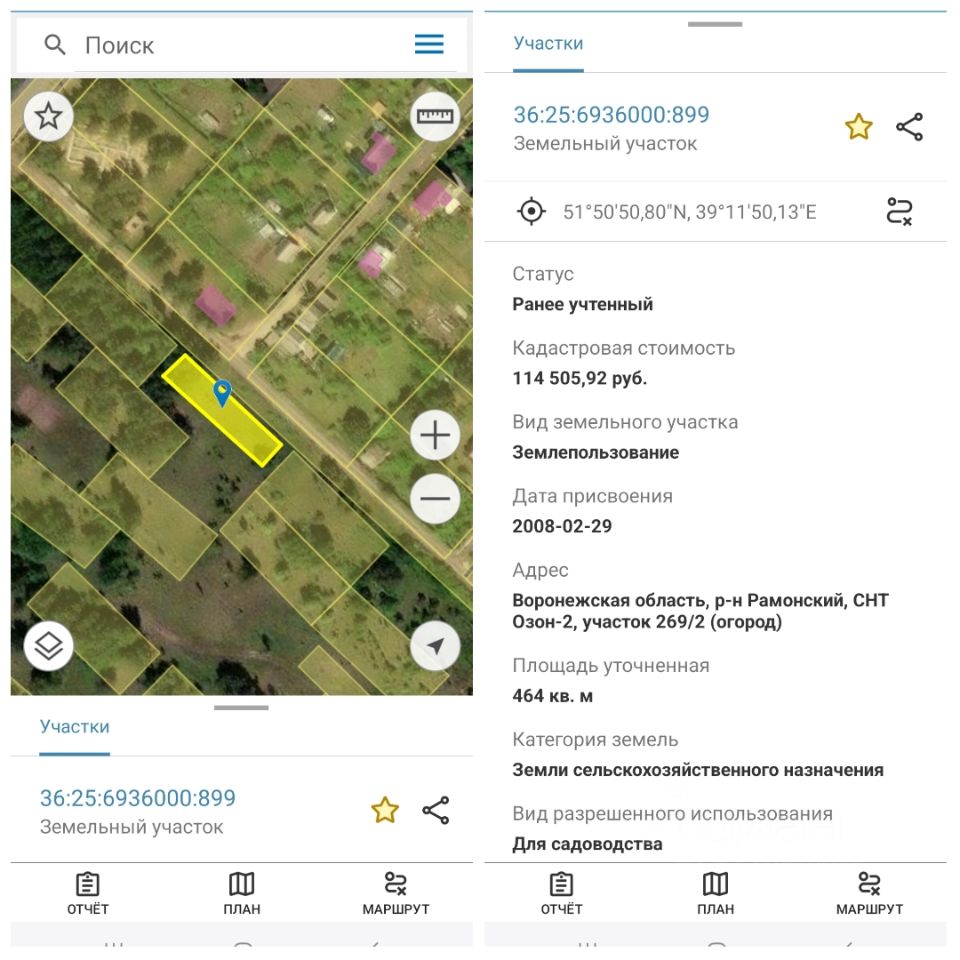
Task: Click Земельный участок label in left panel
Action: click(132, 827)
